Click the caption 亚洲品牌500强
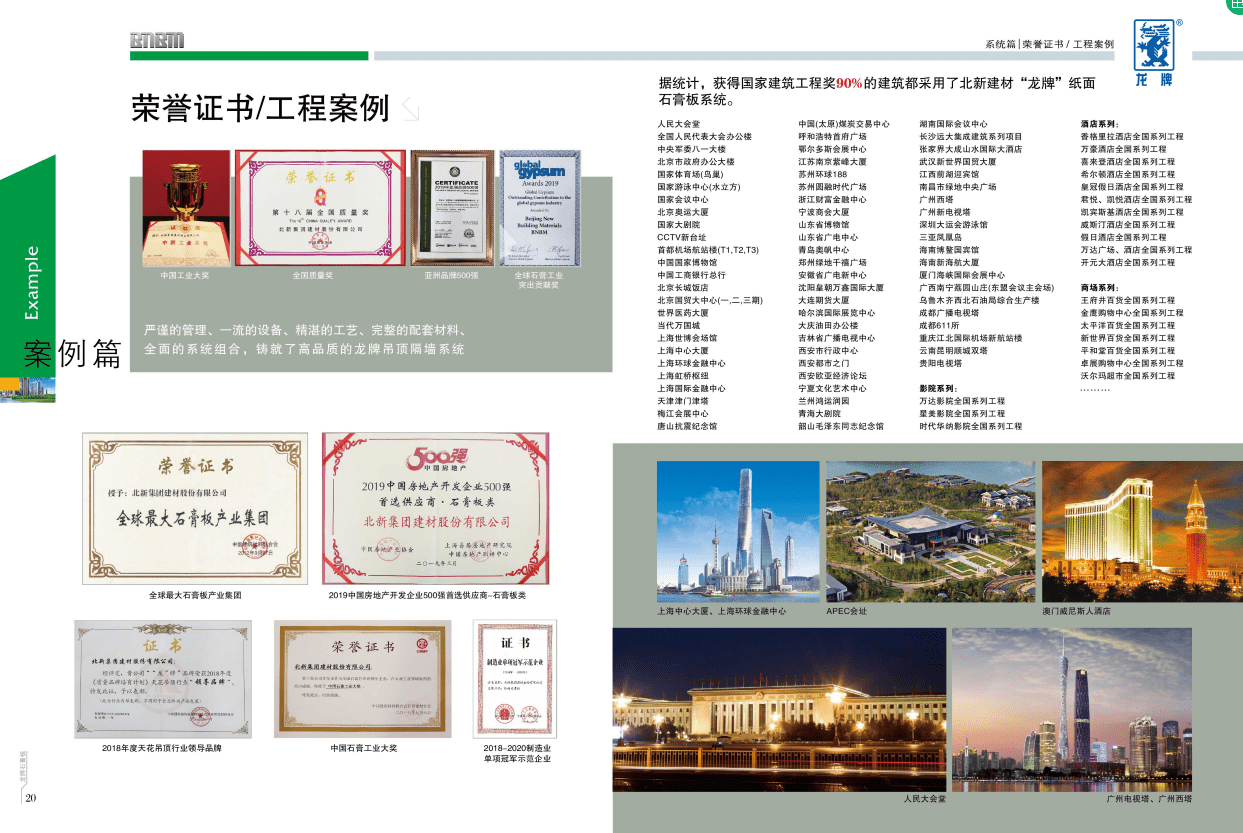The width and height of the screenshot is (1243, 833). point(452,274)
